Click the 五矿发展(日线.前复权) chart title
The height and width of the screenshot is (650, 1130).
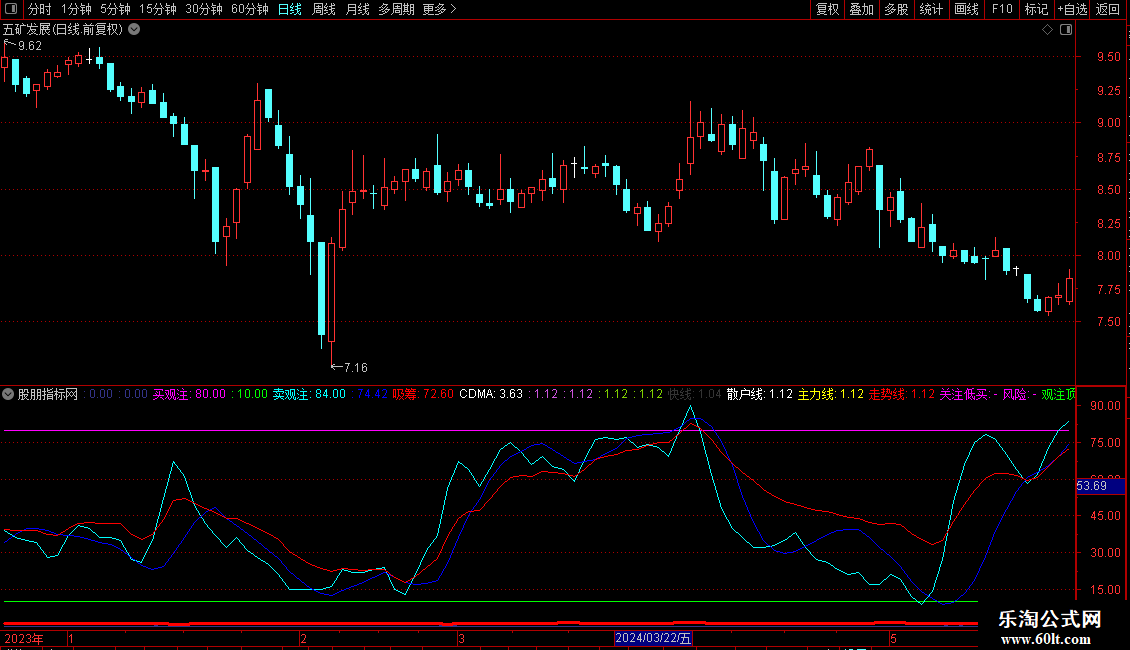[63, 30]
